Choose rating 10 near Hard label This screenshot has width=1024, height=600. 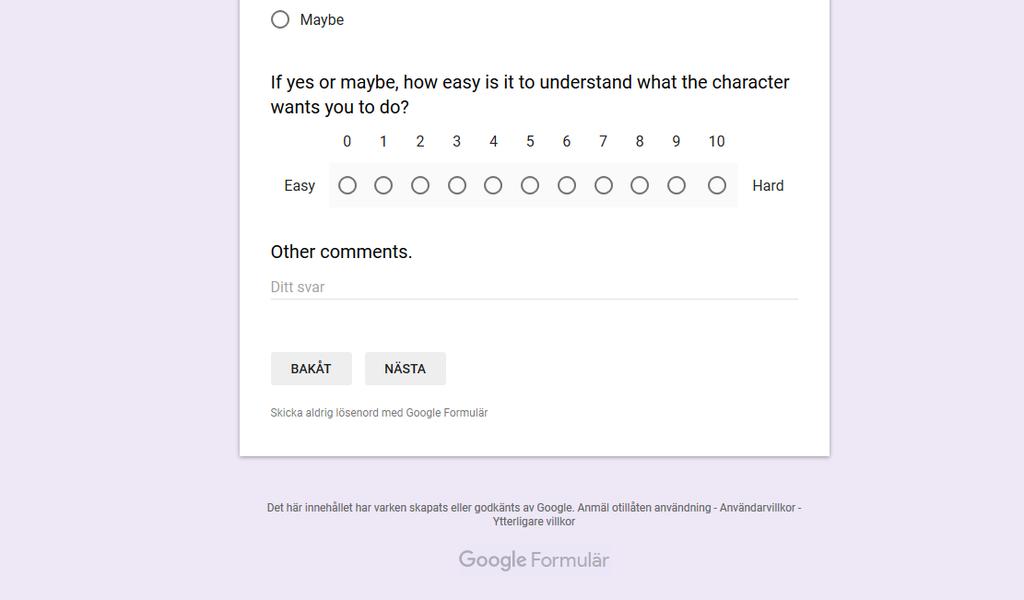[x=717, y=185]
